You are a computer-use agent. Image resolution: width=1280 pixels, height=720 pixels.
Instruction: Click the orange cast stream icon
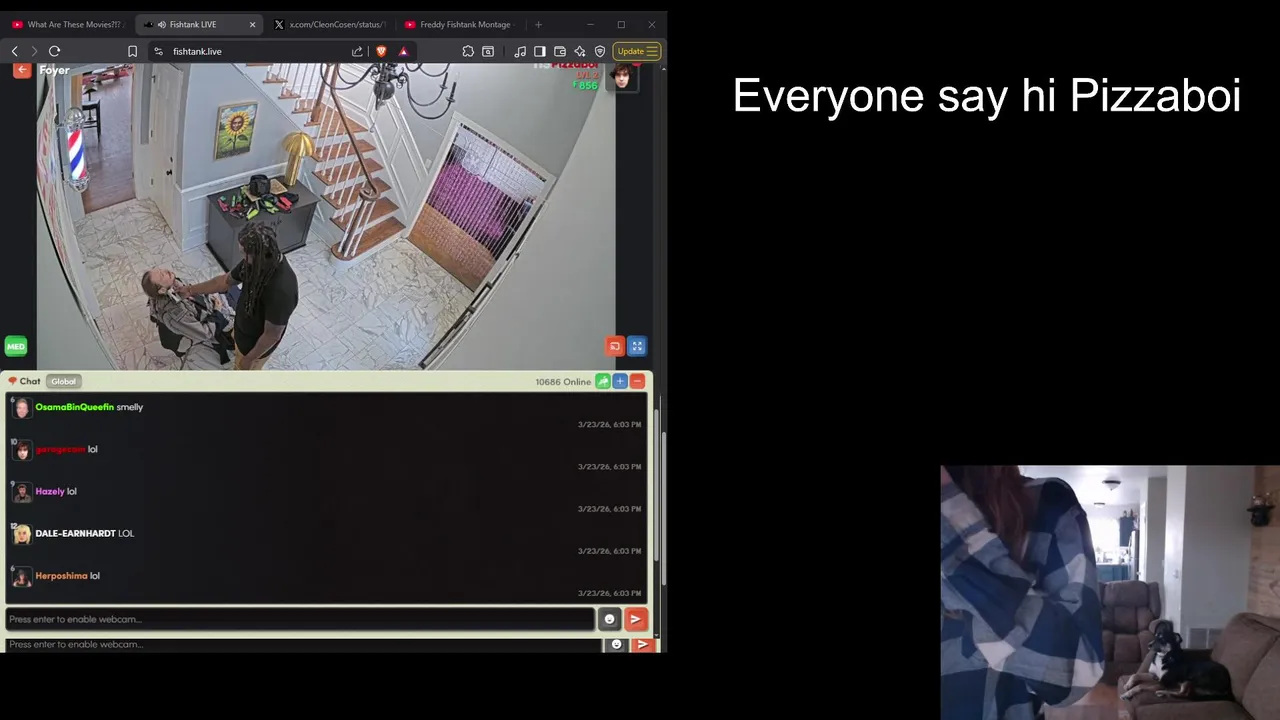(x=615, y=346)
